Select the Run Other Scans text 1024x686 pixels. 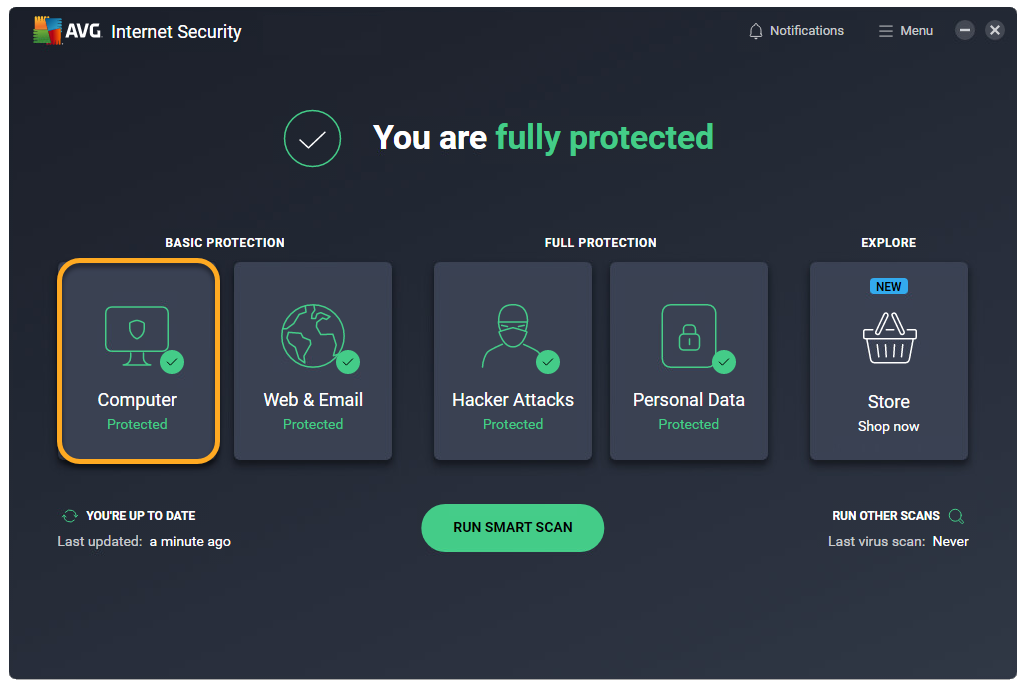pyautogui.click(x=885, y=516)
